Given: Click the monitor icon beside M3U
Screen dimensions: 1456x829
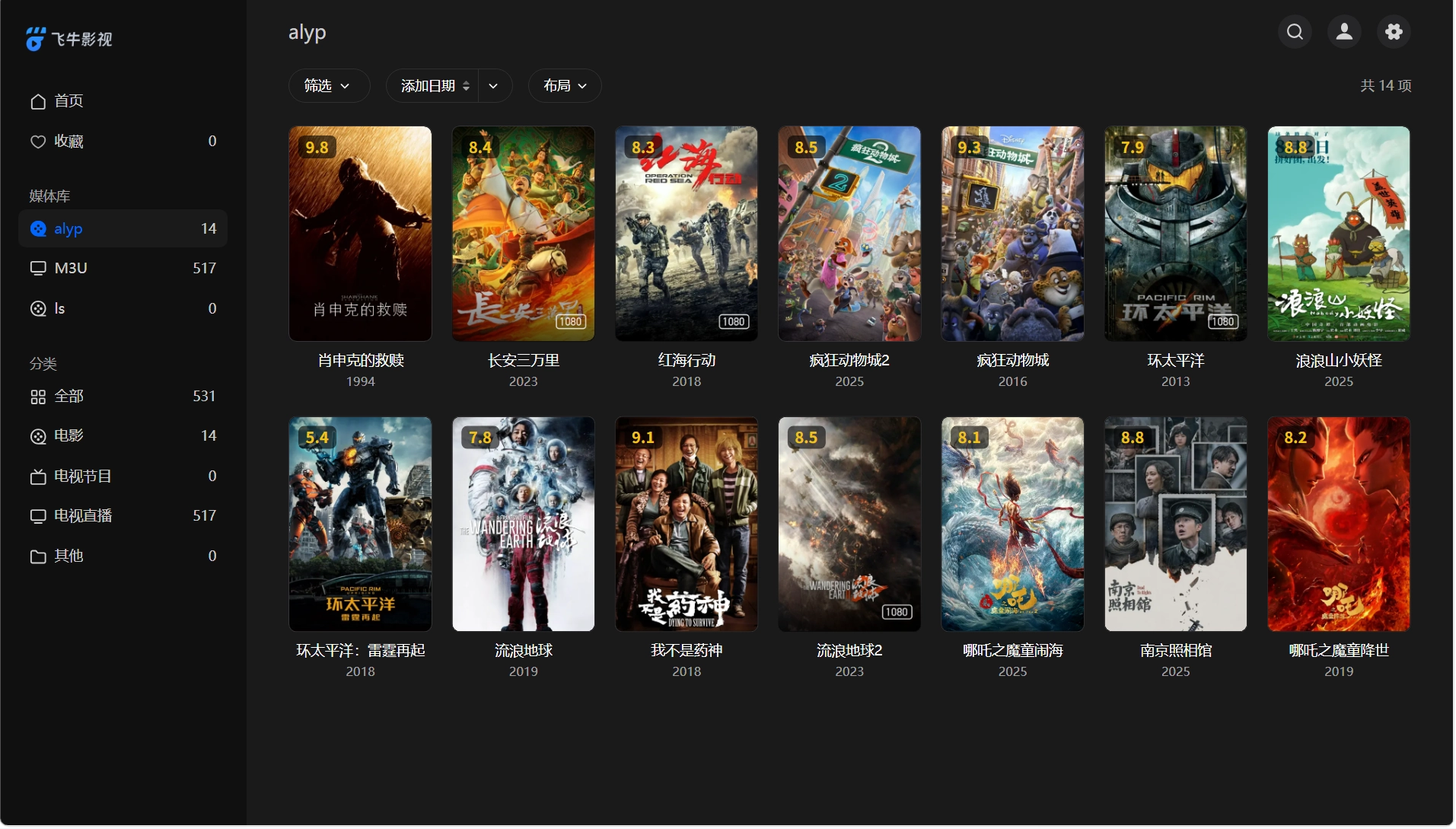Looking at the screenshot, I should 38,269.
